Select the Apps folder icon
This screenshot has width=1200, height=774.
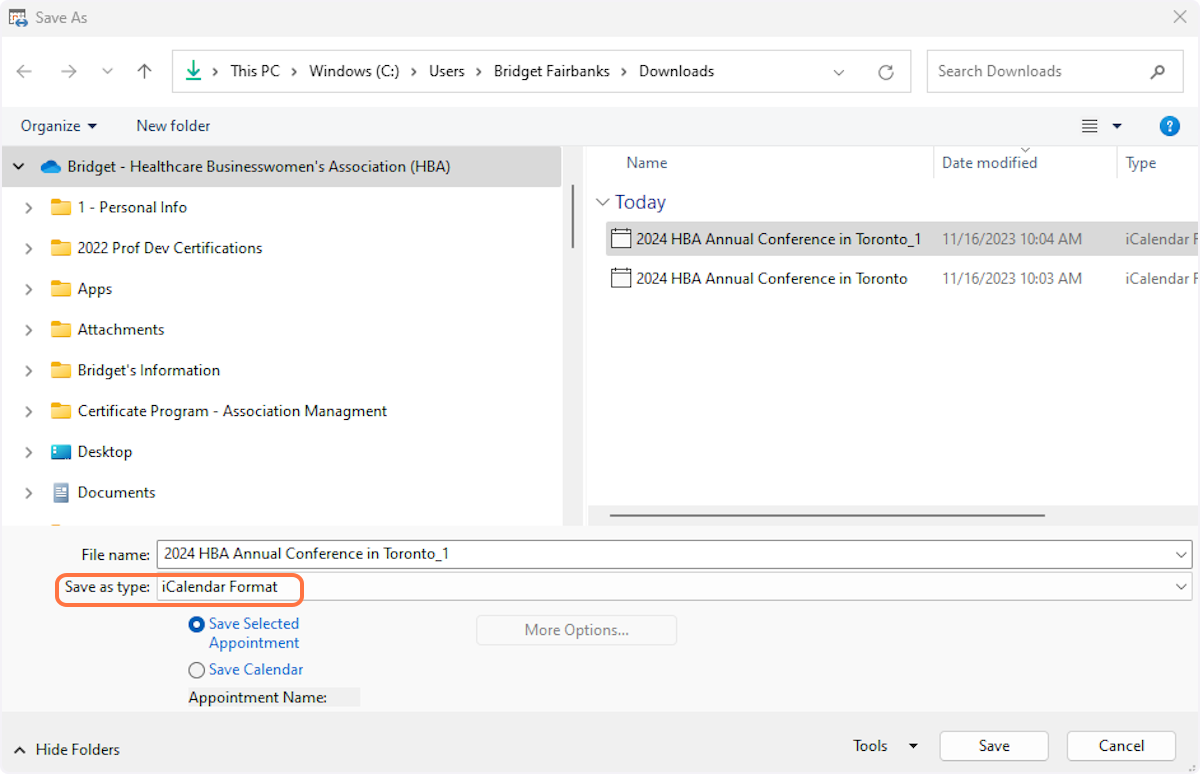tap(61, 289)
